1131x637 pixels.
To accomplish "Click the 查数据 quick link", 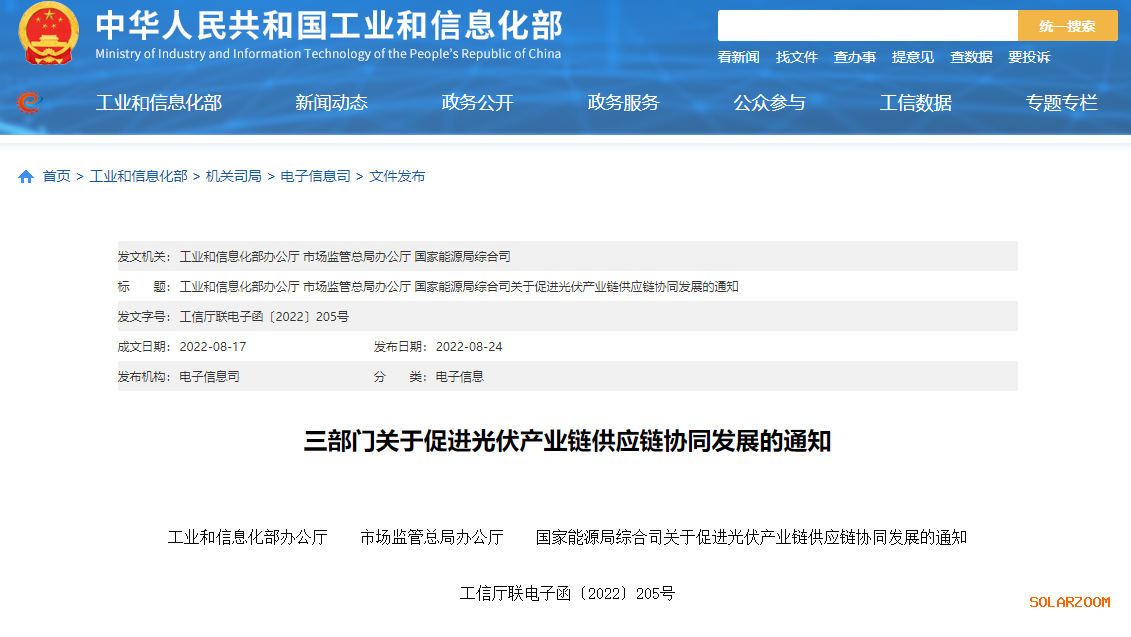I will tap(971, 57).
